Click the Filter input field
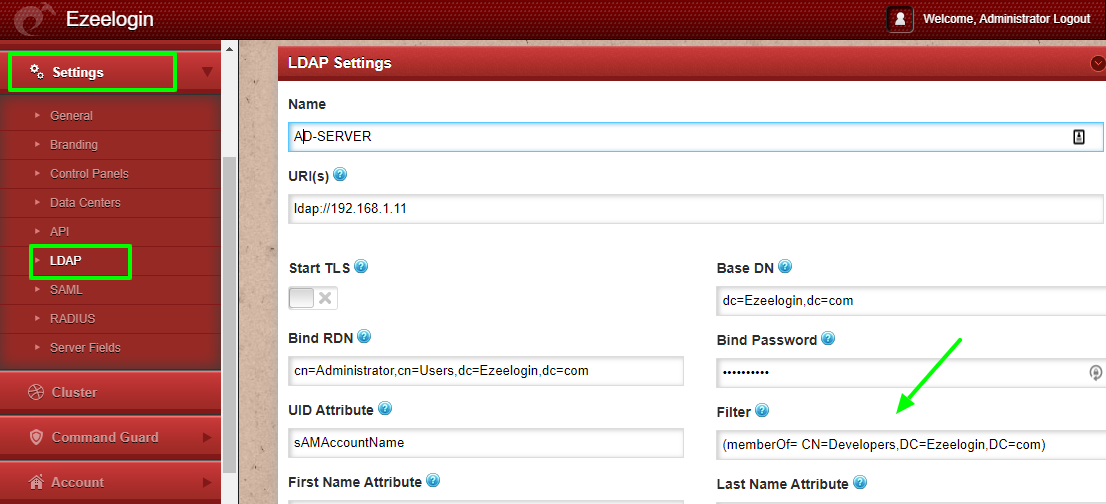The width and height of the screenshot is (1106, 504). pos(911,445)
